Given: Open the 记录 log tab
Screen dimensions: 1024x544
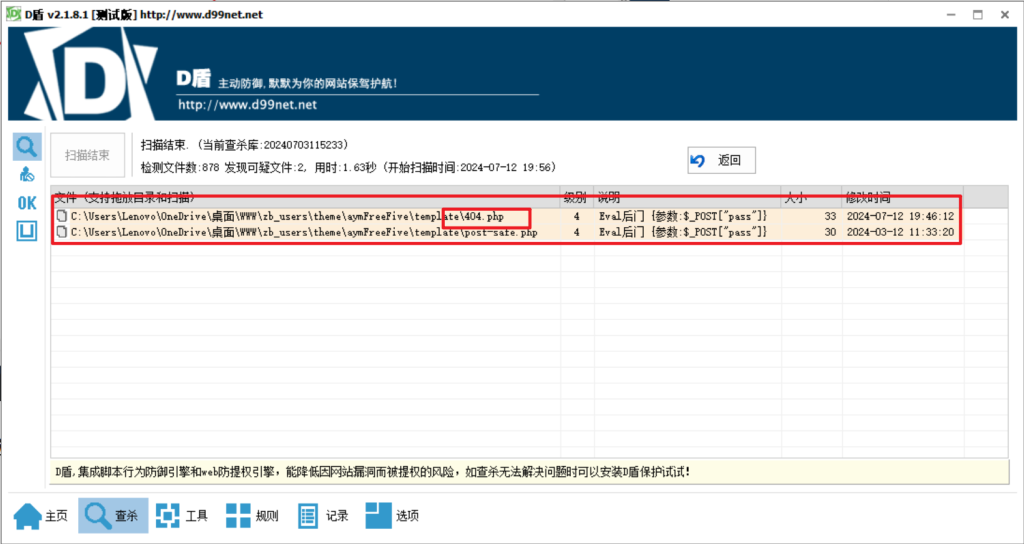Looking at the screenshot, I should tap(322, 516).
